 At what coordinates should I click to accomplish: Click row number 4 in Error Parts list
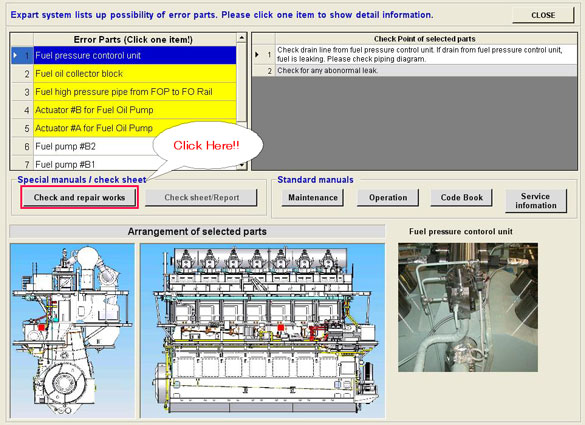(x=27, y=110)
